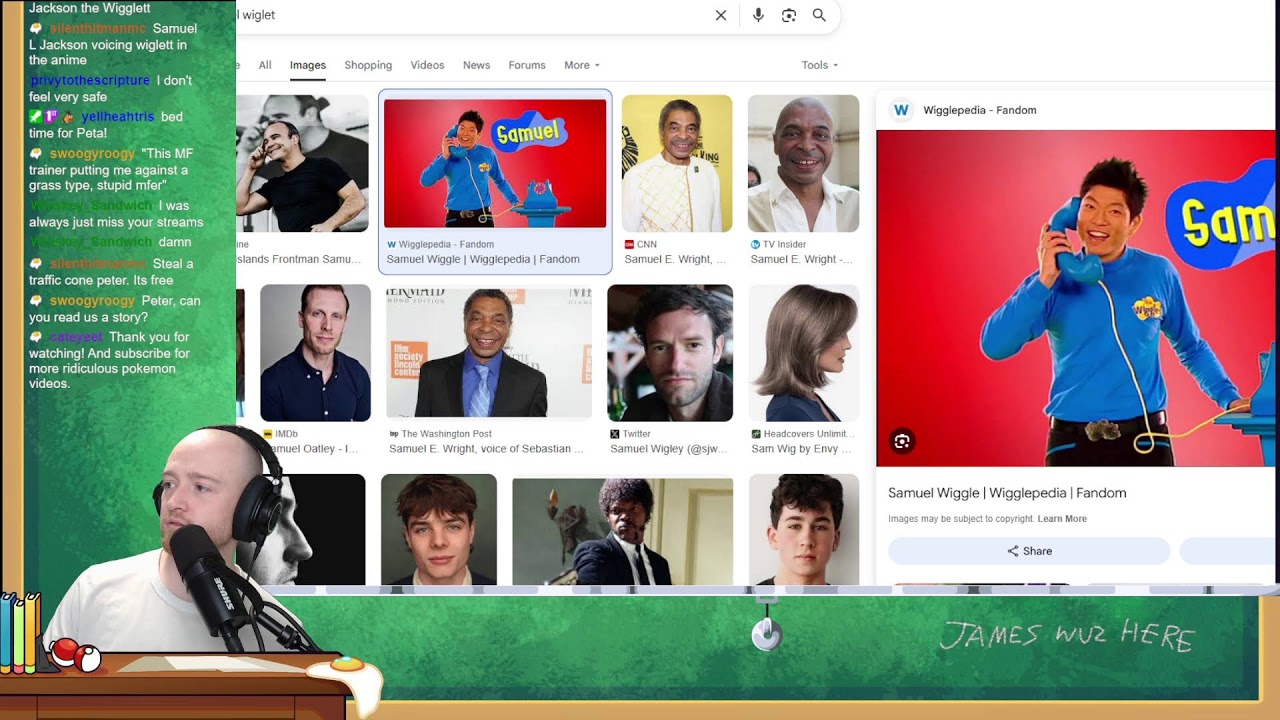Open the black-and-white man on phone thumbnail
This screenshot has width=1280, height=720.
coord(303,164)
